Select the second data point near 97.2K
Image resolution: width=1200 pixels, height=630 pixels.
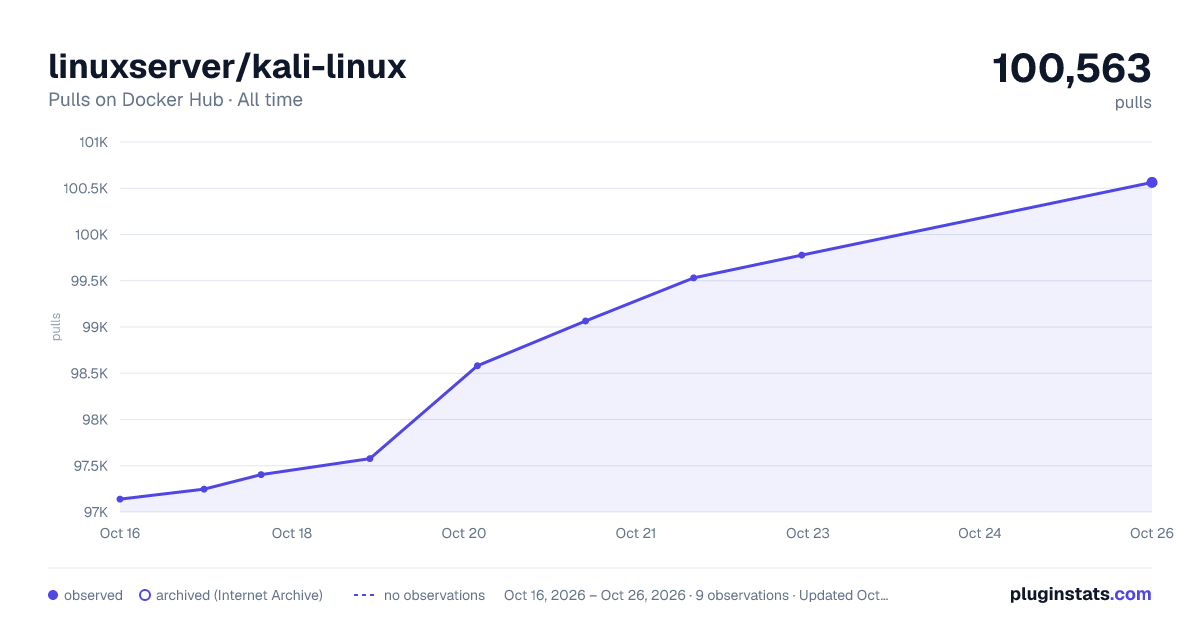pos(204,489)
